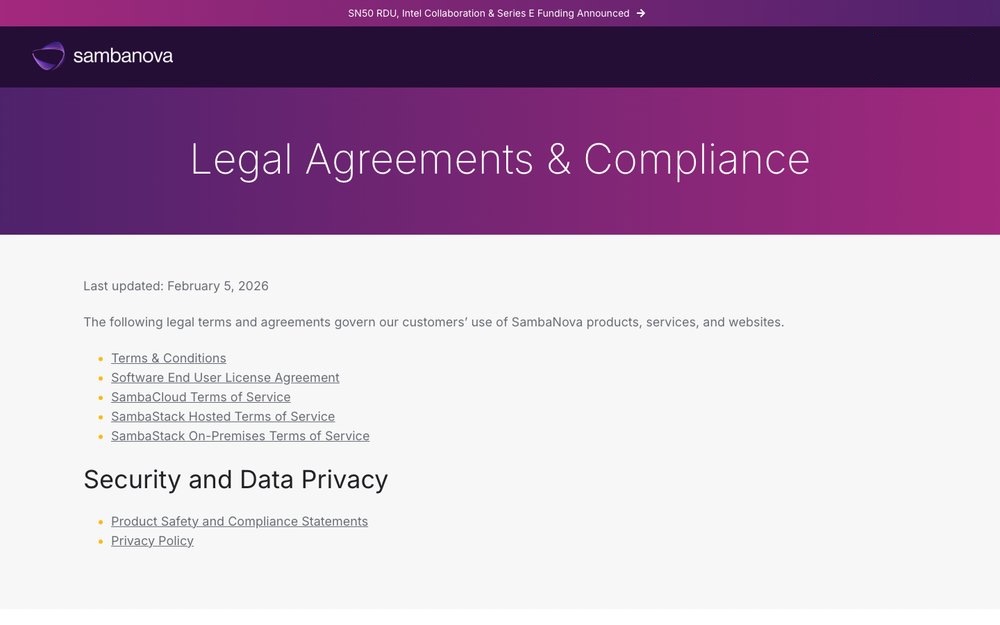Click the bullet beside SambaCloud Terms of Service

click(101, 398)
